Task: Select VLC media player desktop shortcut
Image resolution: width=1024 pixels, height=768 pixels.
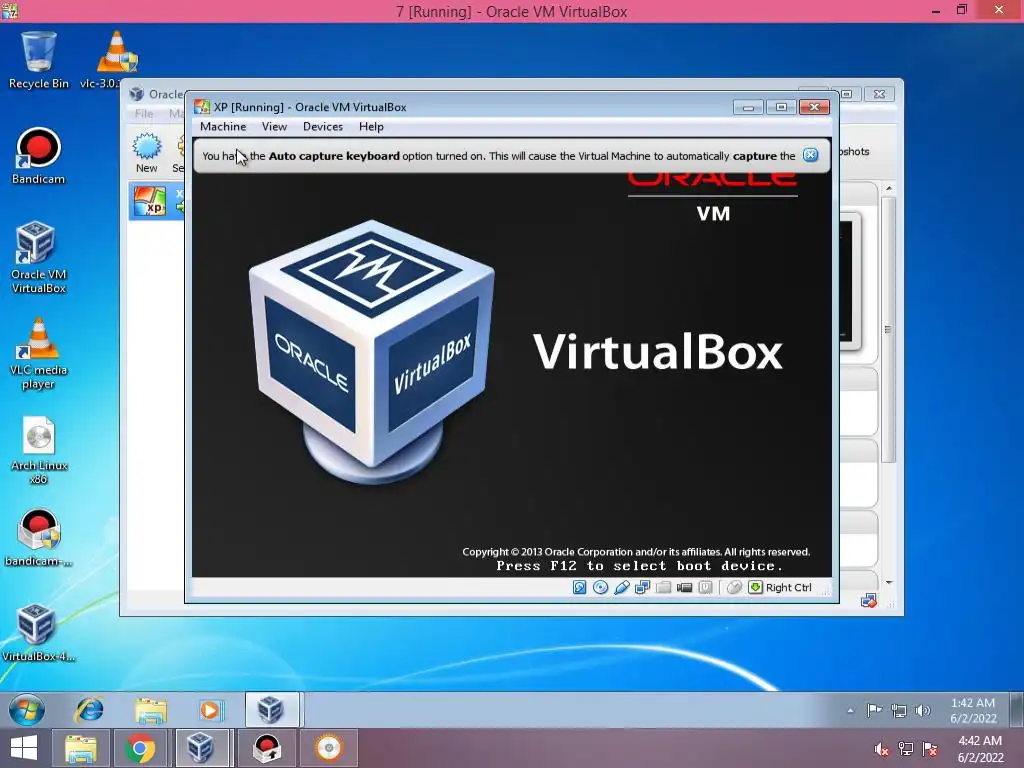Action: (x=39, y=353)
